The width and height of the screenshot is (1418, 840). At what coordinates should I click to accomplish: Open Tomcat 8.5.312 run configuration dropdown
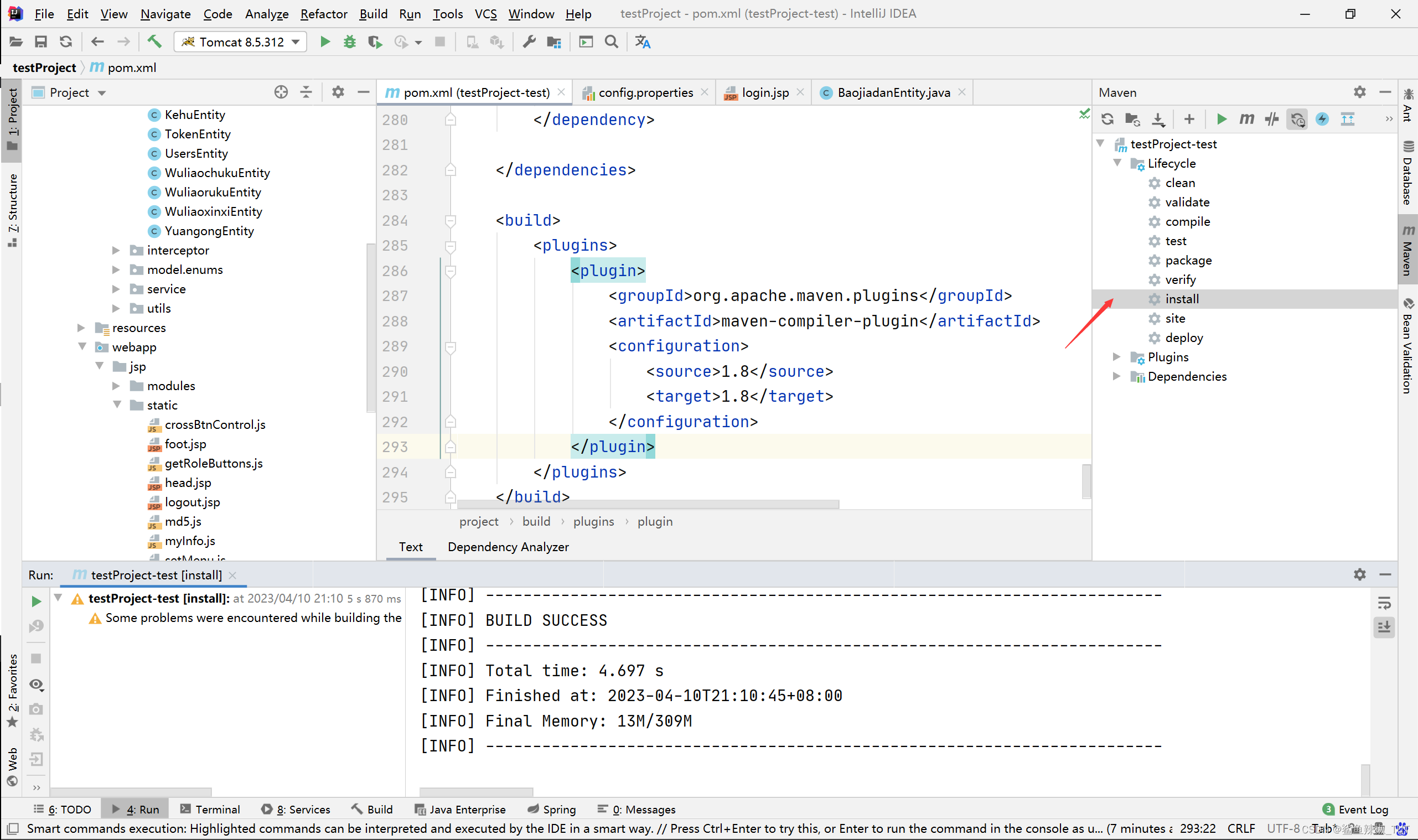241,42
